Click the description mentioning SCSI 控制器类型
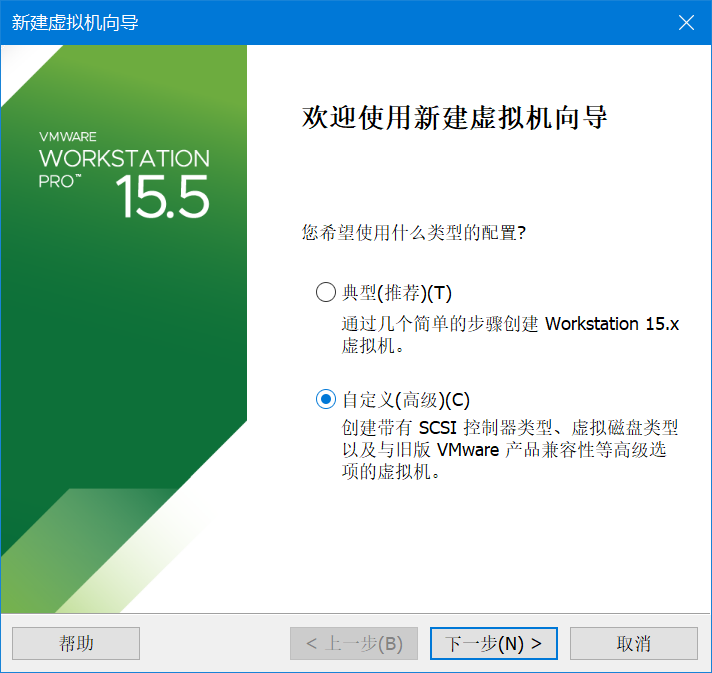Screen dimensions: 712x673 coord(509,450)
